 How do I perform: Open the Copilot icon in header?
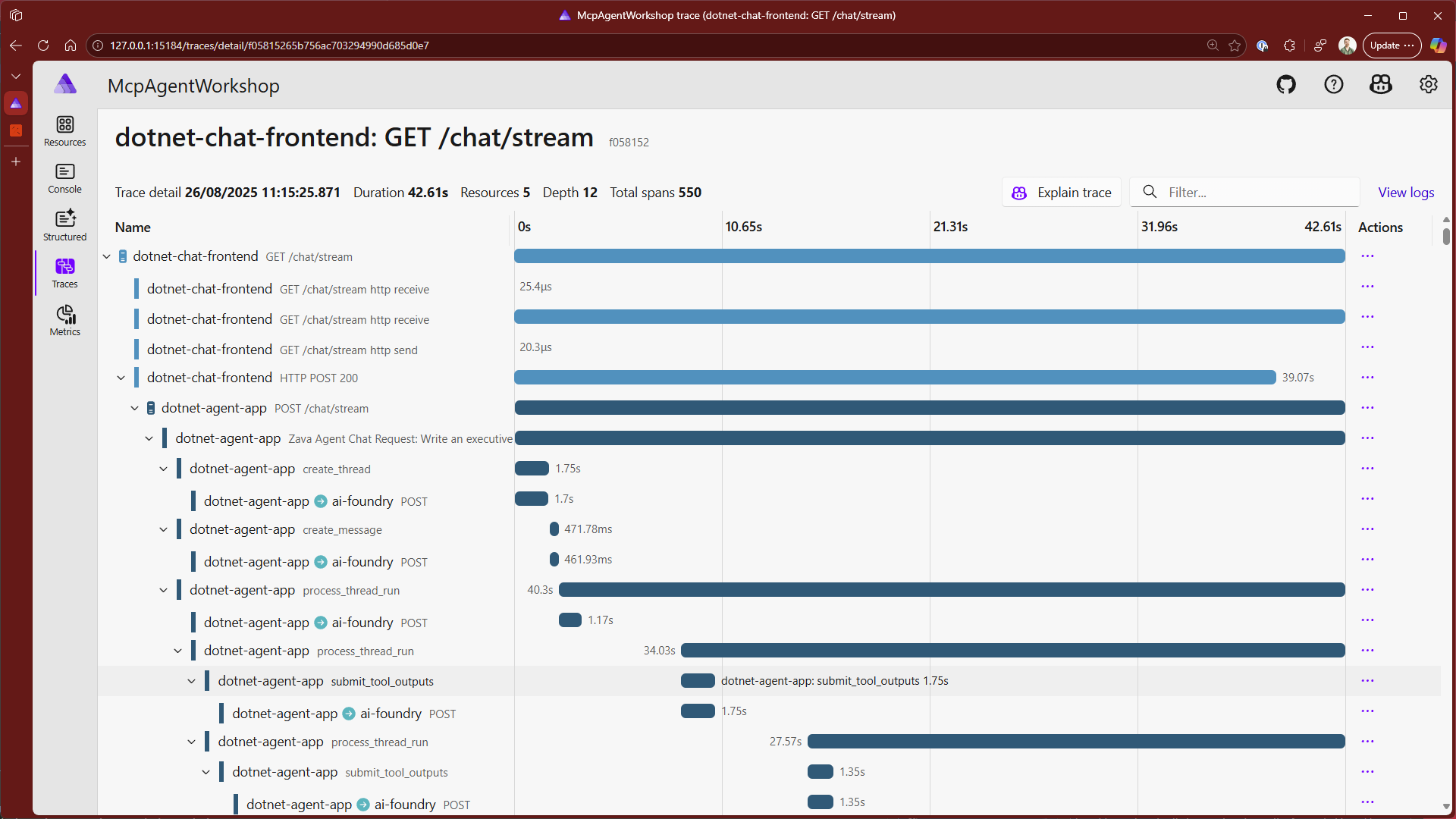(1380, 85)
